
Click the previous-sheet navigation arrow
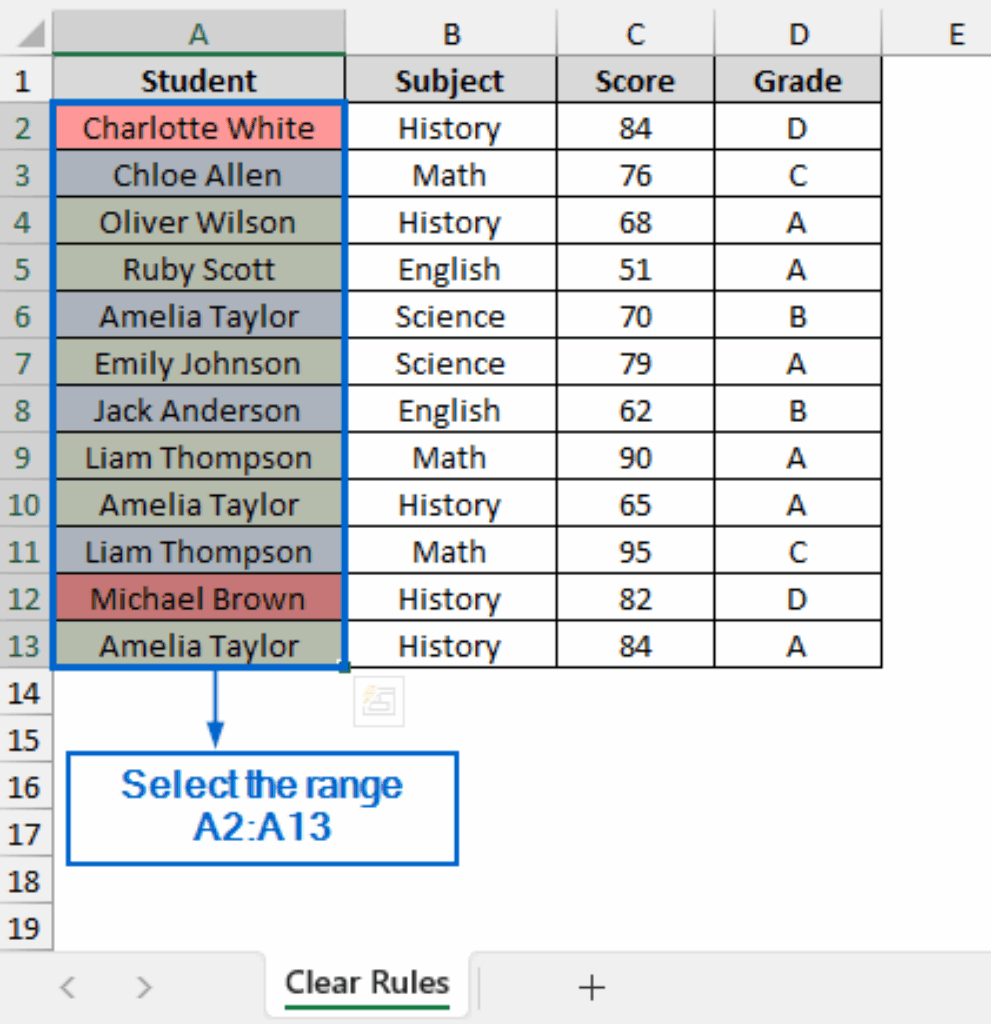pyautogui.click(x=67, y=987)
